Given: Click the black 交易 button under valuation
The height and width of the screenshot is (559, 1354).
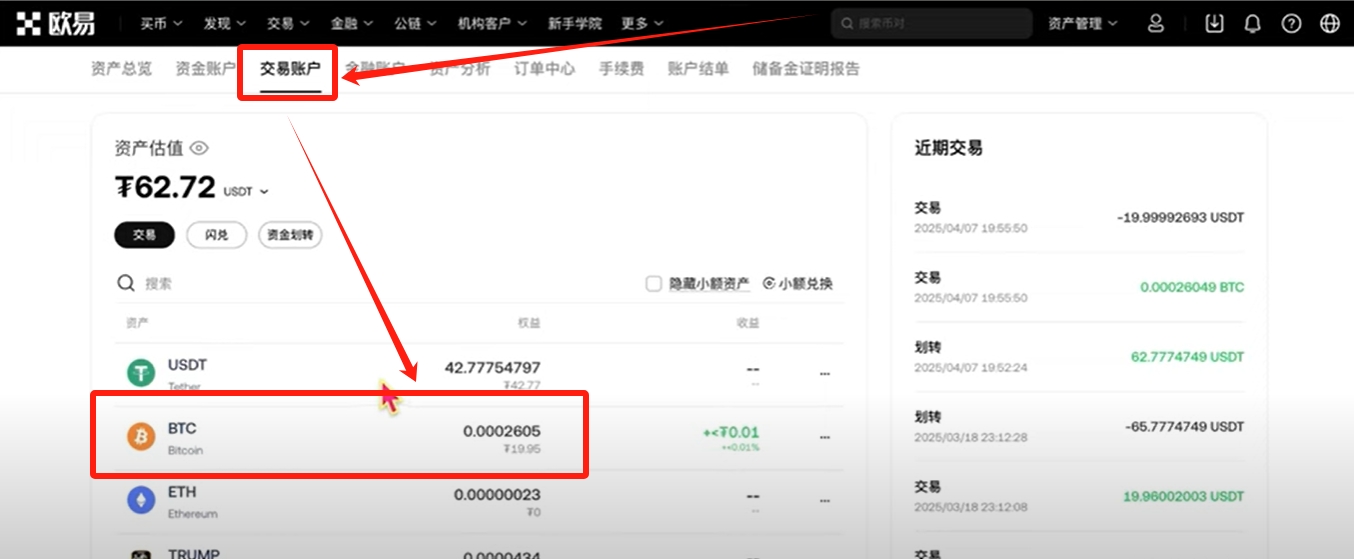Looking at the screenshot, I should click(x=145, y=235).
